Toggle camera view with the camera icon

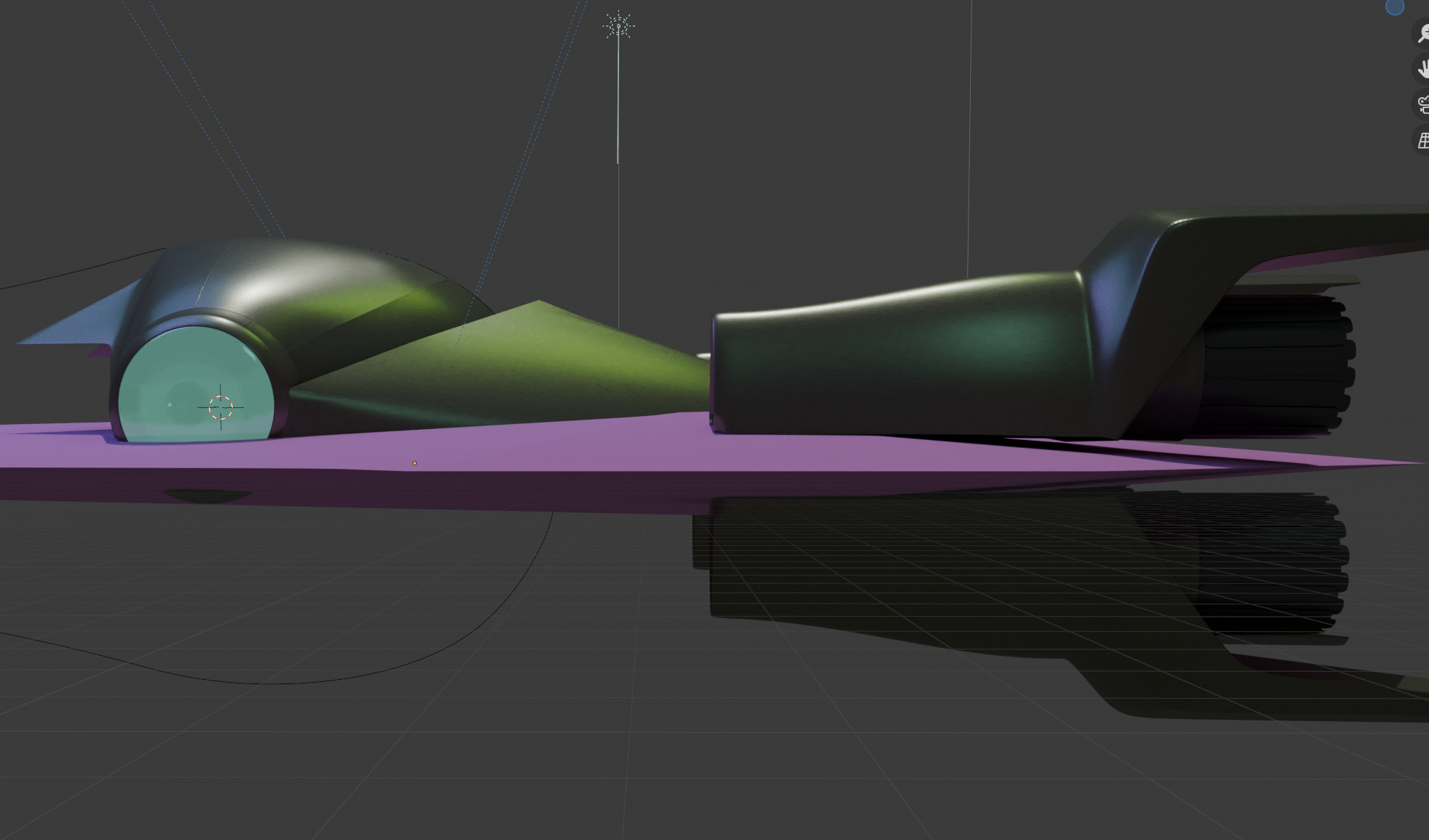(x=1422, y=105)
